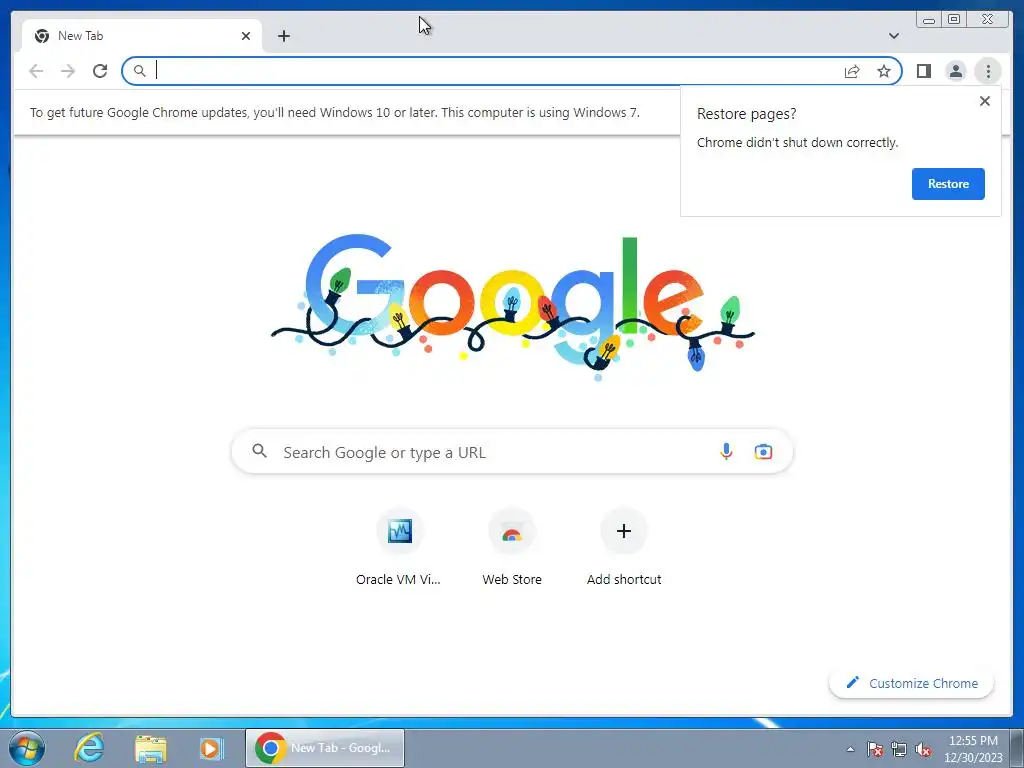
Task: Select the New Tab tab
Action: coord(142,36)
